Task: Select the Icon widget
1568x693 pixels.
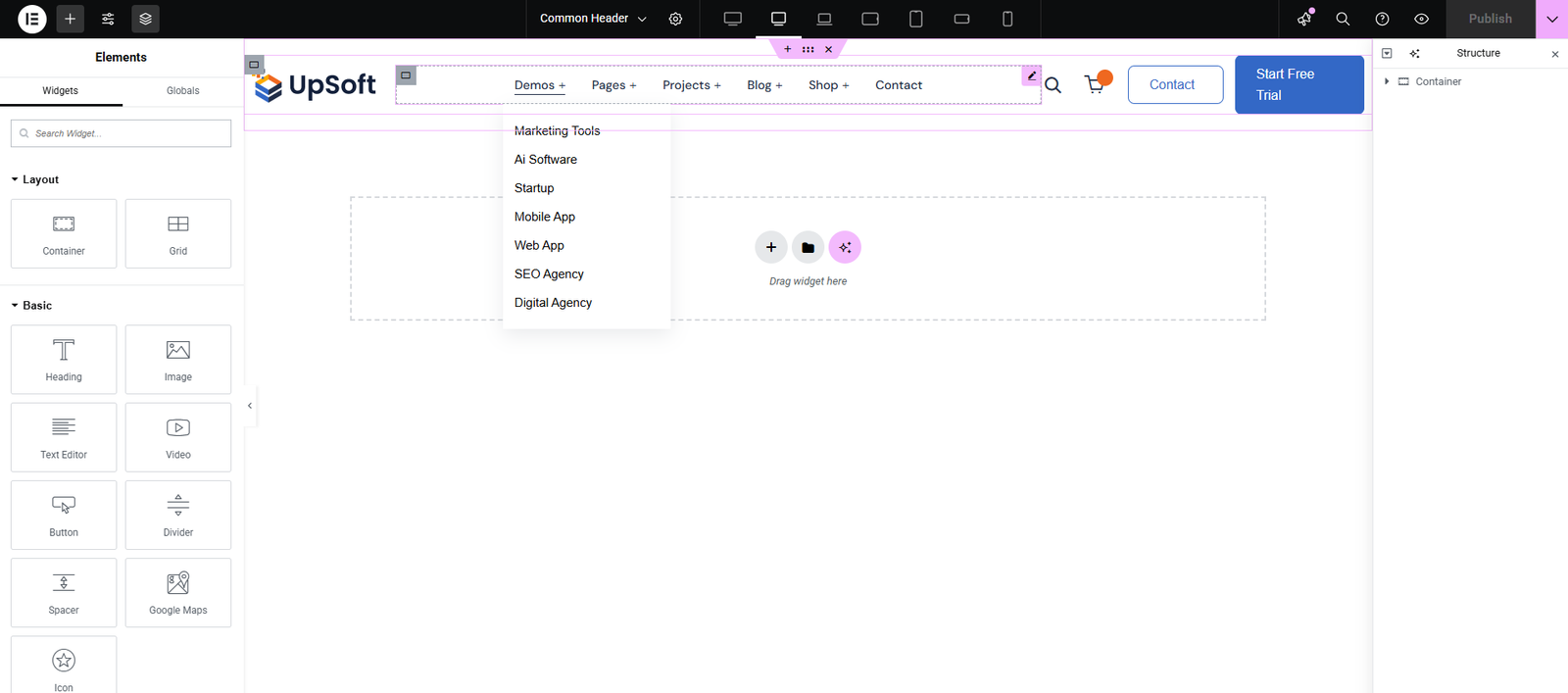Action: pyautogui.click(x=64, y=667)
